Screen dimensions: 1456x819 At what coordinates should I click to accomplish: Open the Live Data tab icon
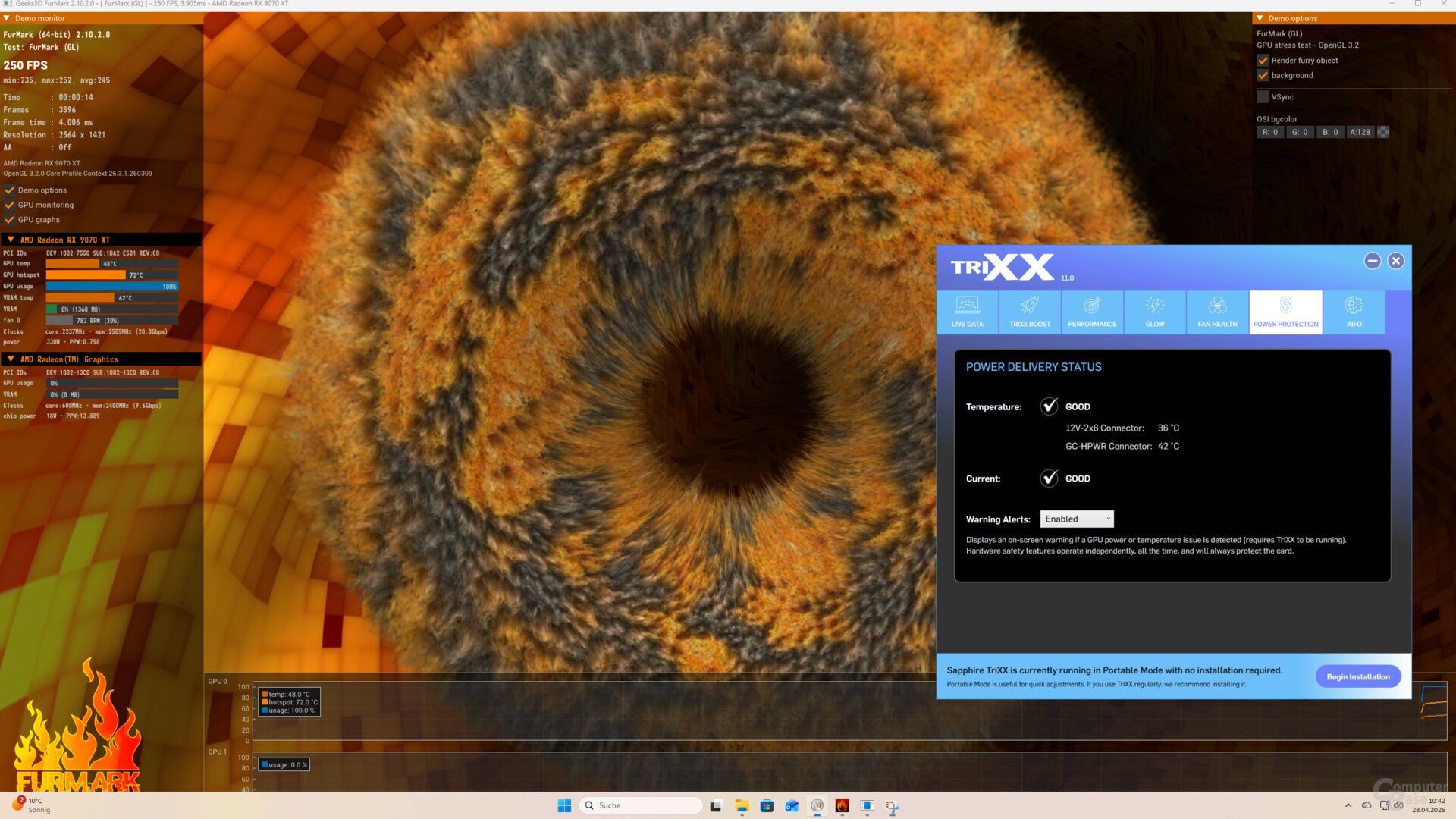(967, 306)
